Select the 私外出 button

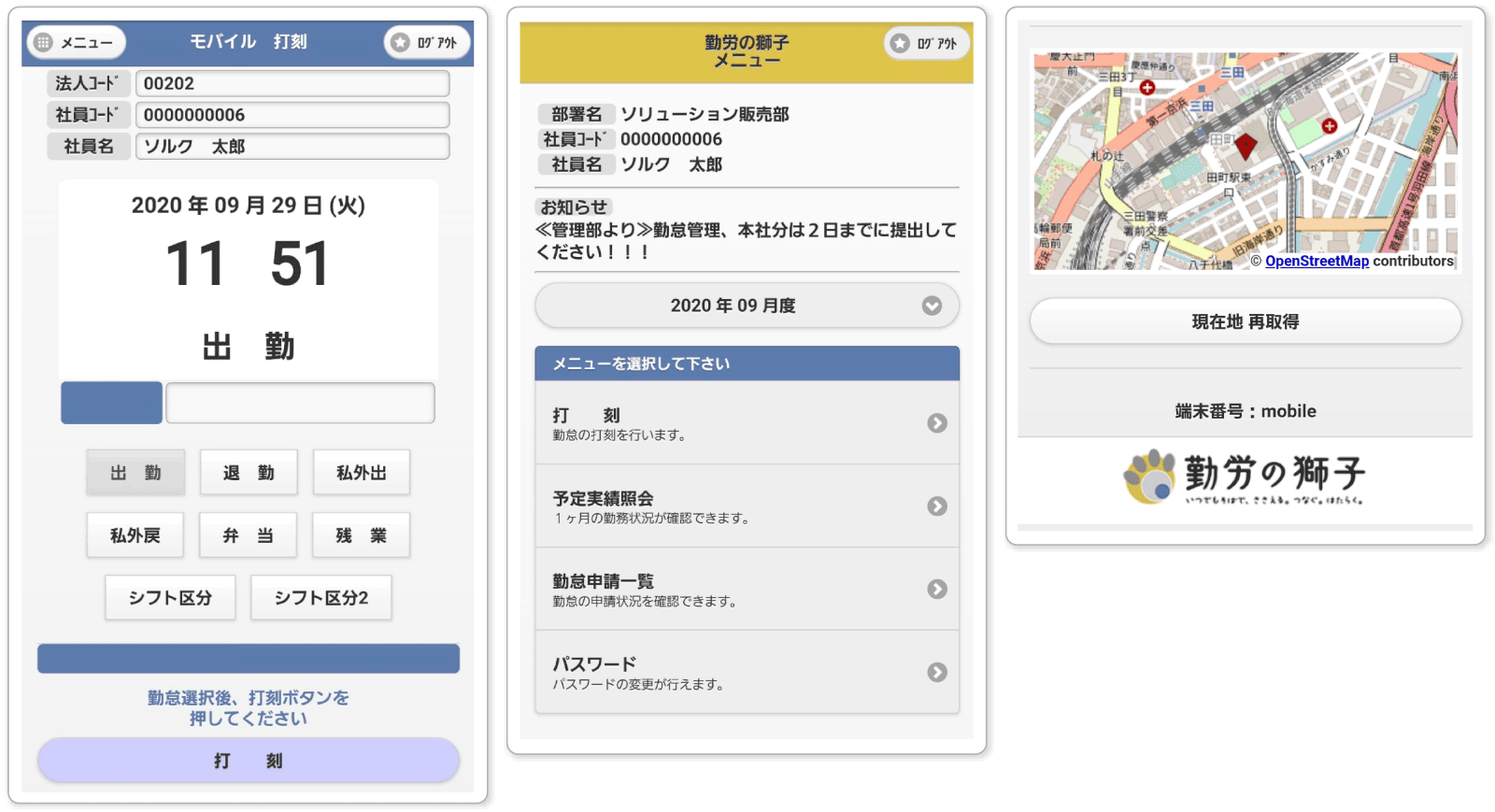362,473
